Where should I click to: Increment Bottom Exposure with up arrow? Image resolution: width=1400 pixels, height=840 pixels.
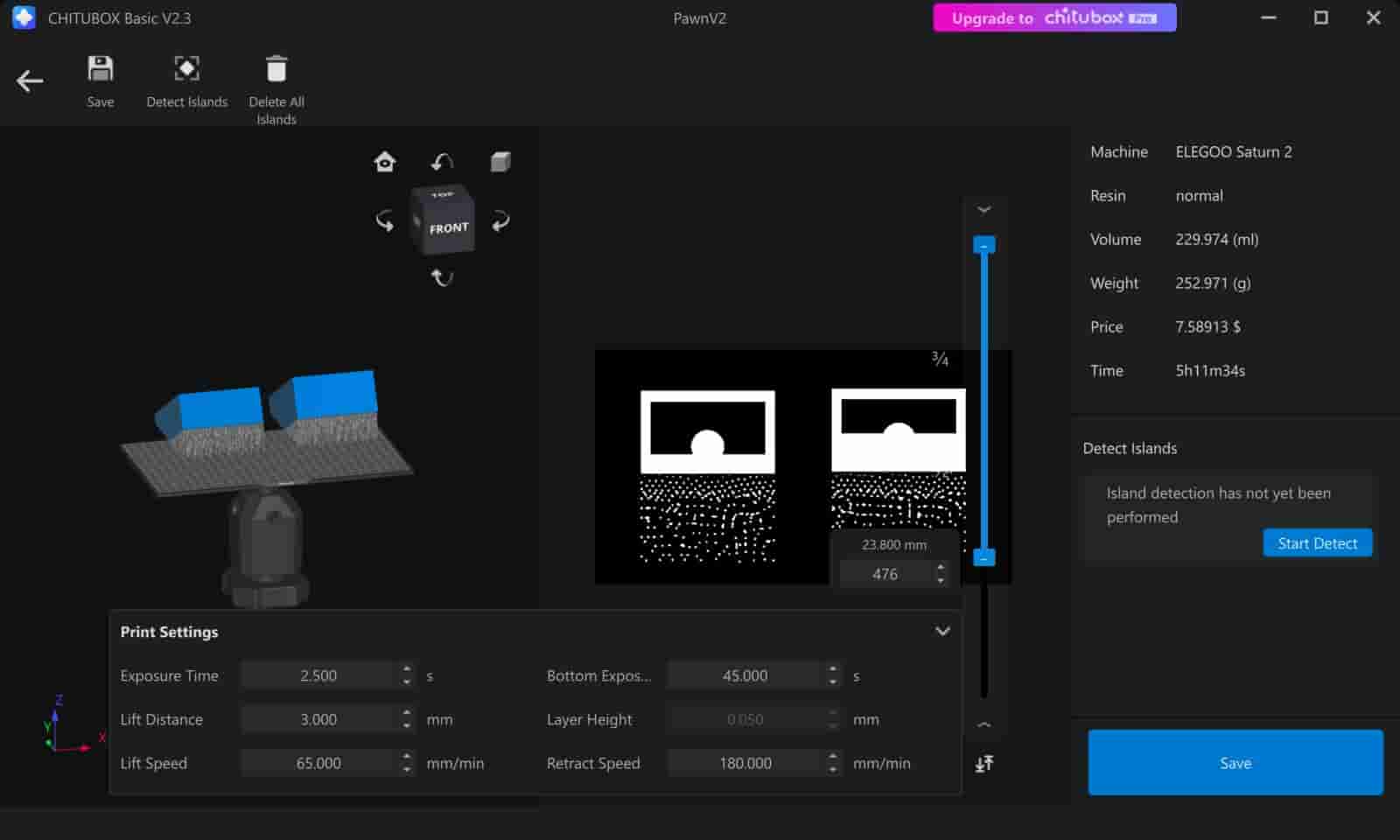tap(833, 669)
